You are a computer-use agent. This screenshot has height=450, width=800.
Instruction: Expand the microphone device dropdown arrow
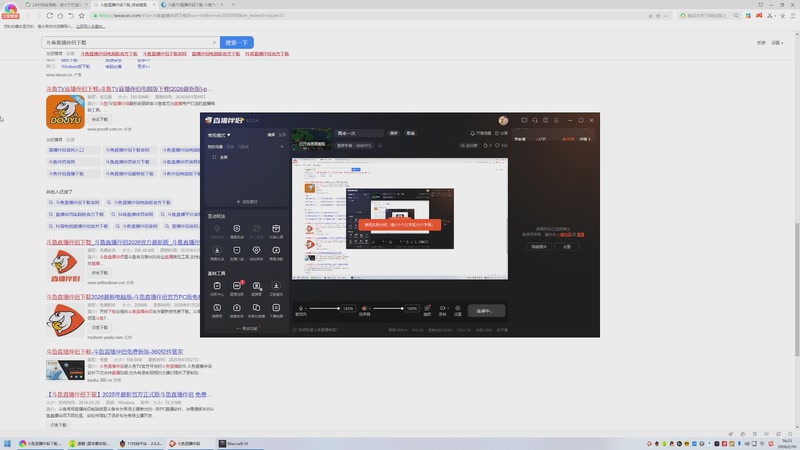(306, 308)
